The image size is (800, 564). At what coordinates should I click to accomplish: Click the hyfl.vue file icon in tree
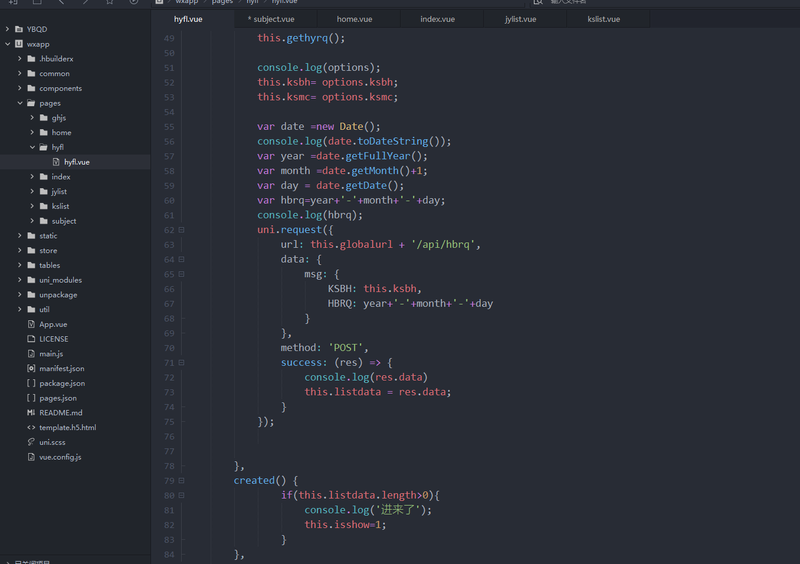click(x=56, y=162)
